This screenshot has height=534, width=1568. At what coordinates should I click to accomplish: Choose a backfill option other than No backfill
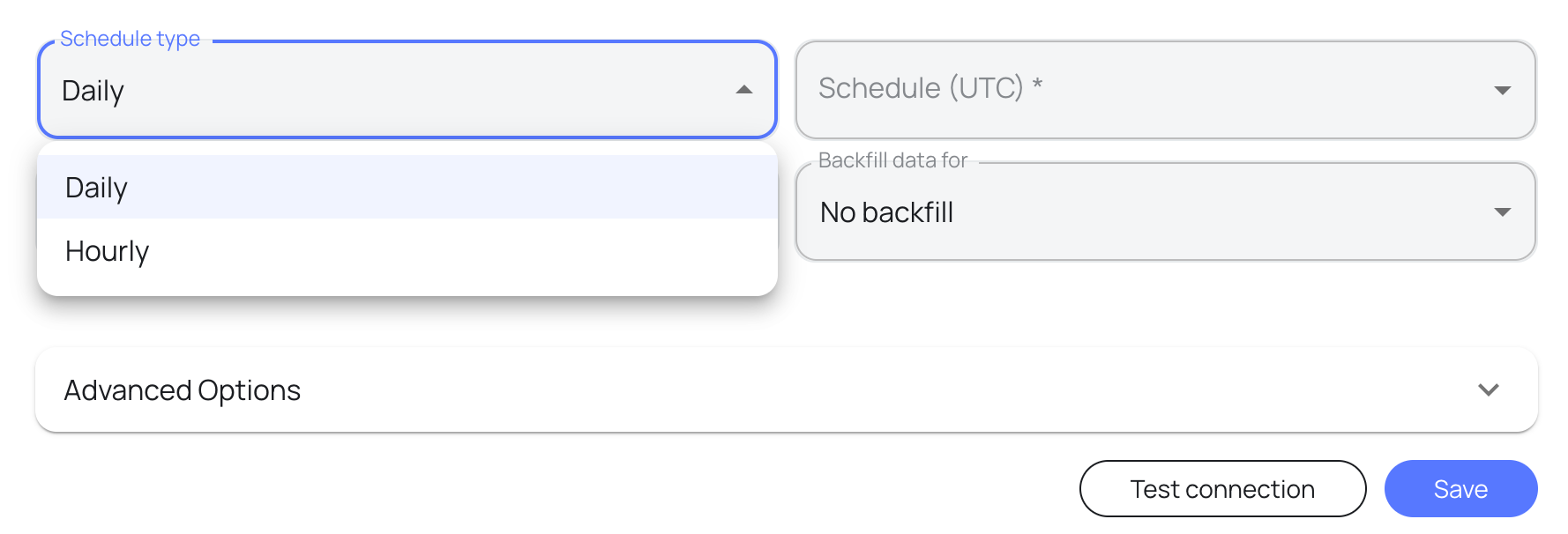[x=1503, y=211]
